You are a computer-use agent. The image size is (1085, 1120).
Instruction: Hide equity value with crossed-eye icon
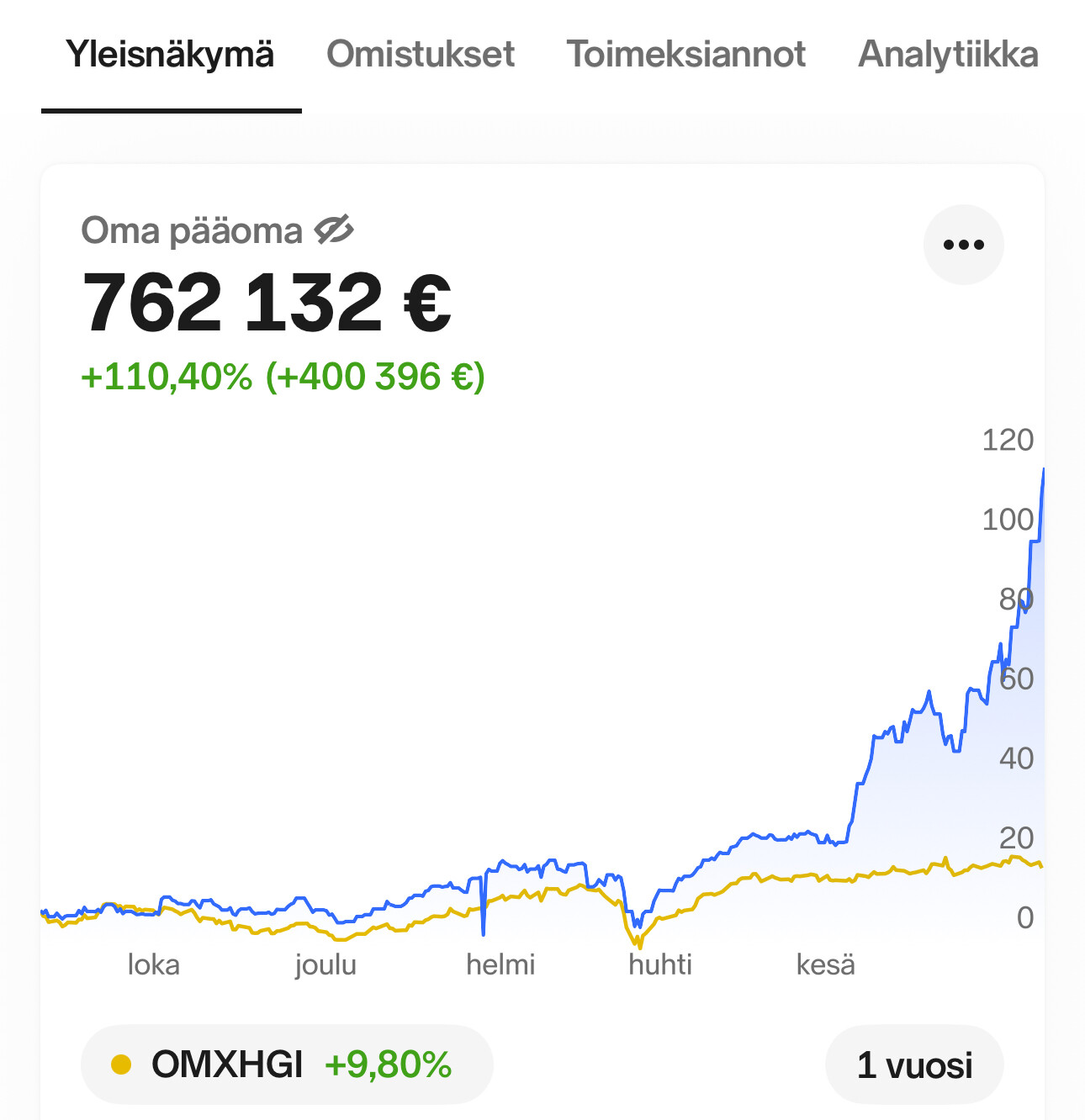pos(334,230)
